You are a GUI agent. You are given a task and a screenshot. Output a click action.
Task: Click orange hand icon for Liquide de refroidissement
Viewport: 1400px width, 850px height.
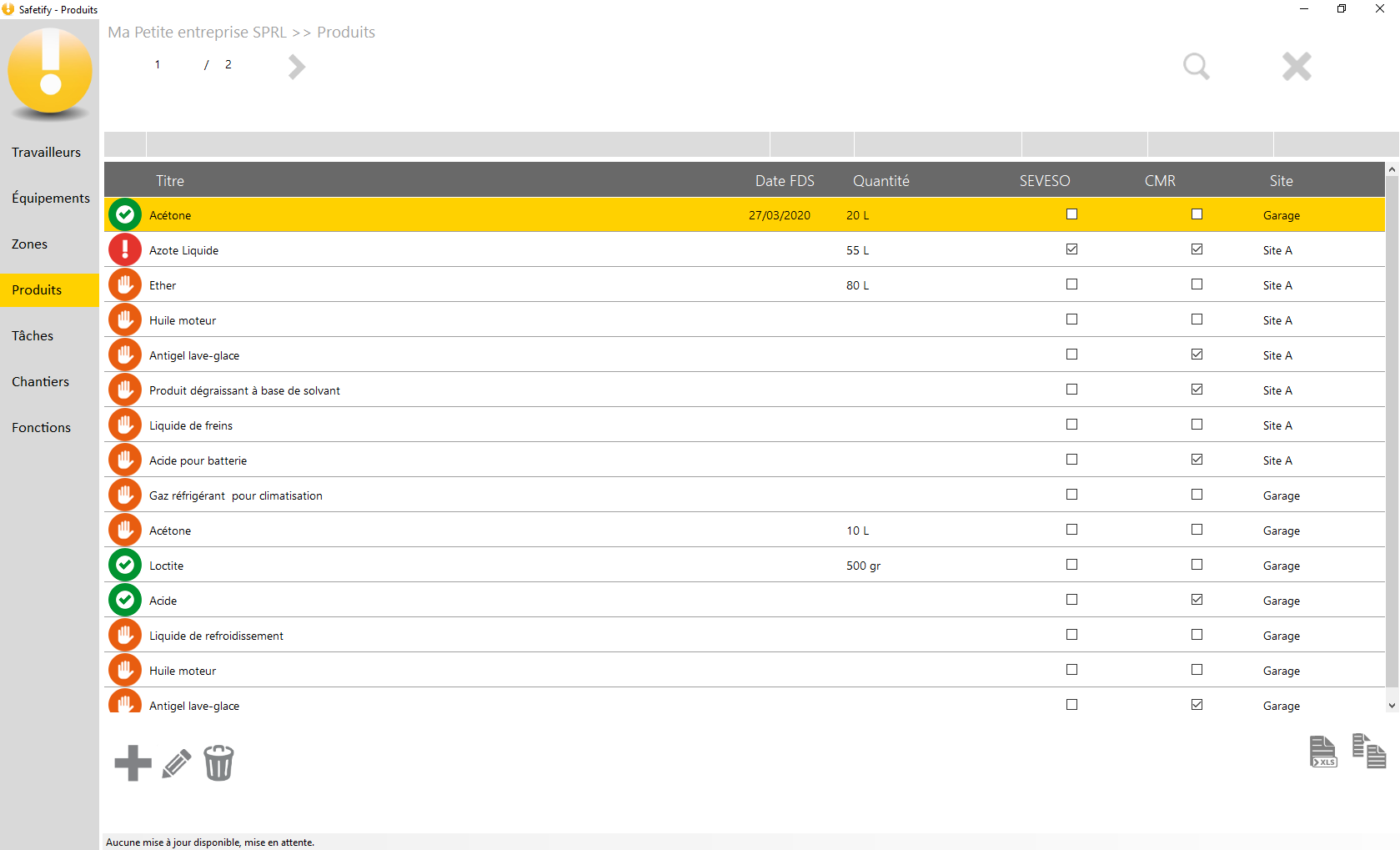(125, 636)
